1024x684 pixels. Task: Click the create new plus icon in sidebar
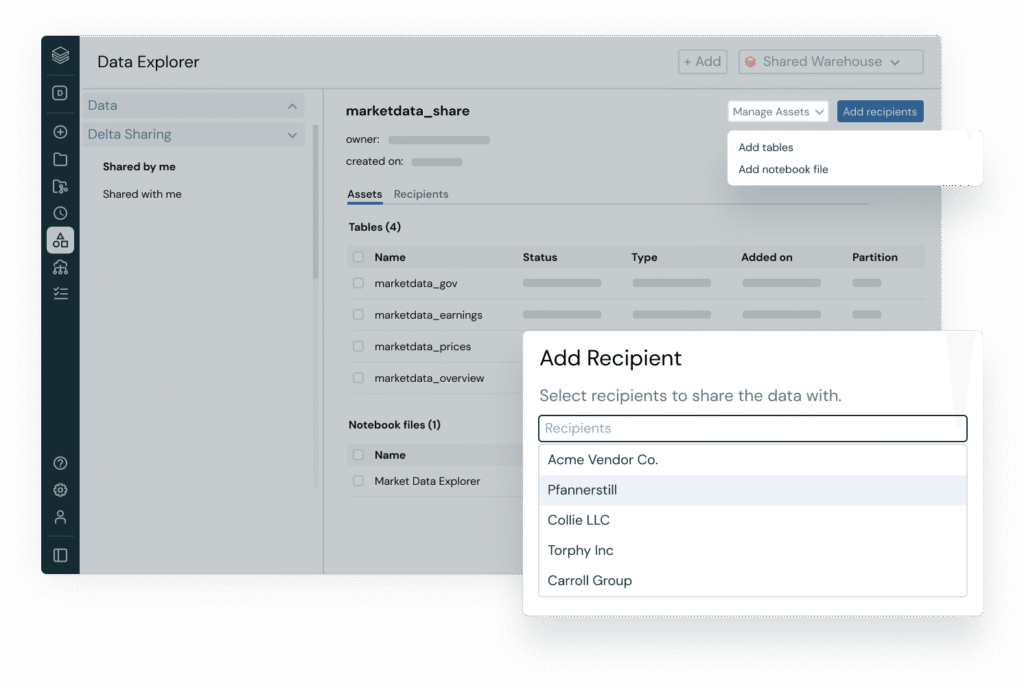click(60, 132)
